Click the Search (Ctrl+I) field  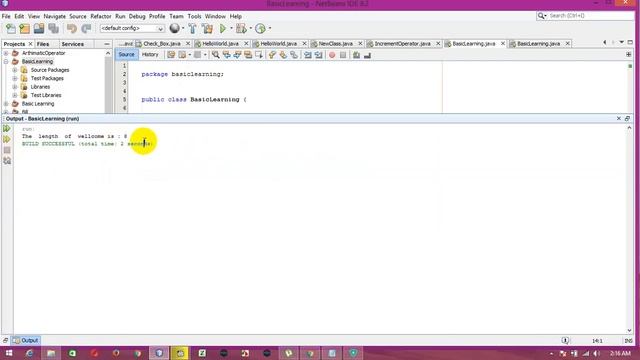point(585,16)
